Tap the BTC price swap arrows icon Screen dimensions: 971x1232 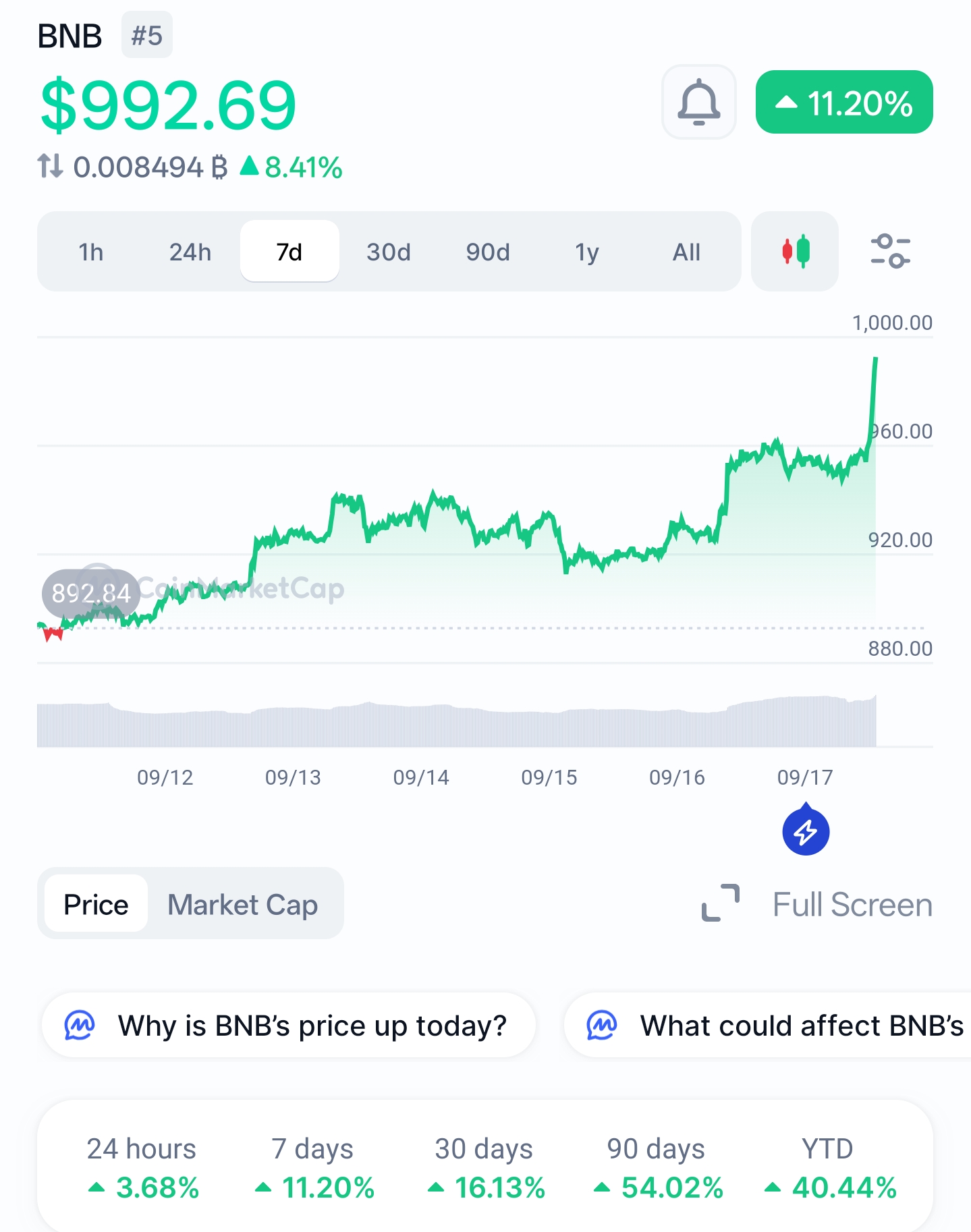[x=50, y=166]
